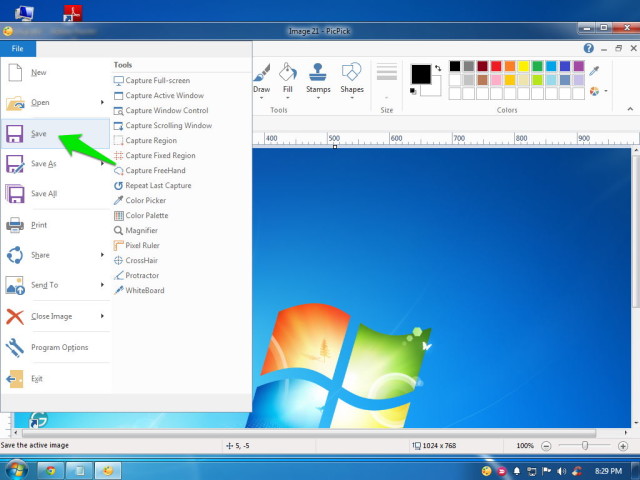Click the Color Picker eyedropper icon
Viewport: 640px width, 480px height.
118,200
